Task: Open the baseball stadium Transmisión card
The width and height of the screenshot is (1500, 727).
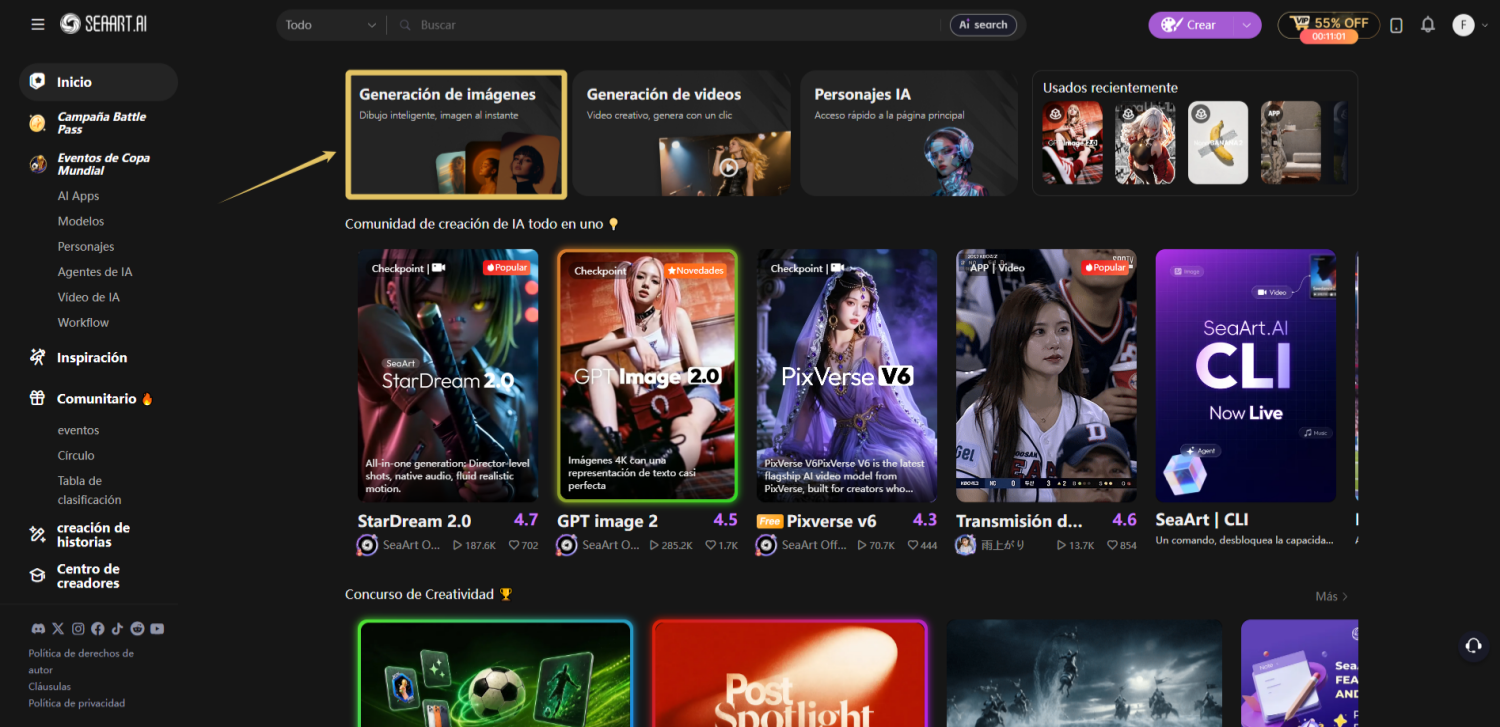Action: click(1046, 375)
